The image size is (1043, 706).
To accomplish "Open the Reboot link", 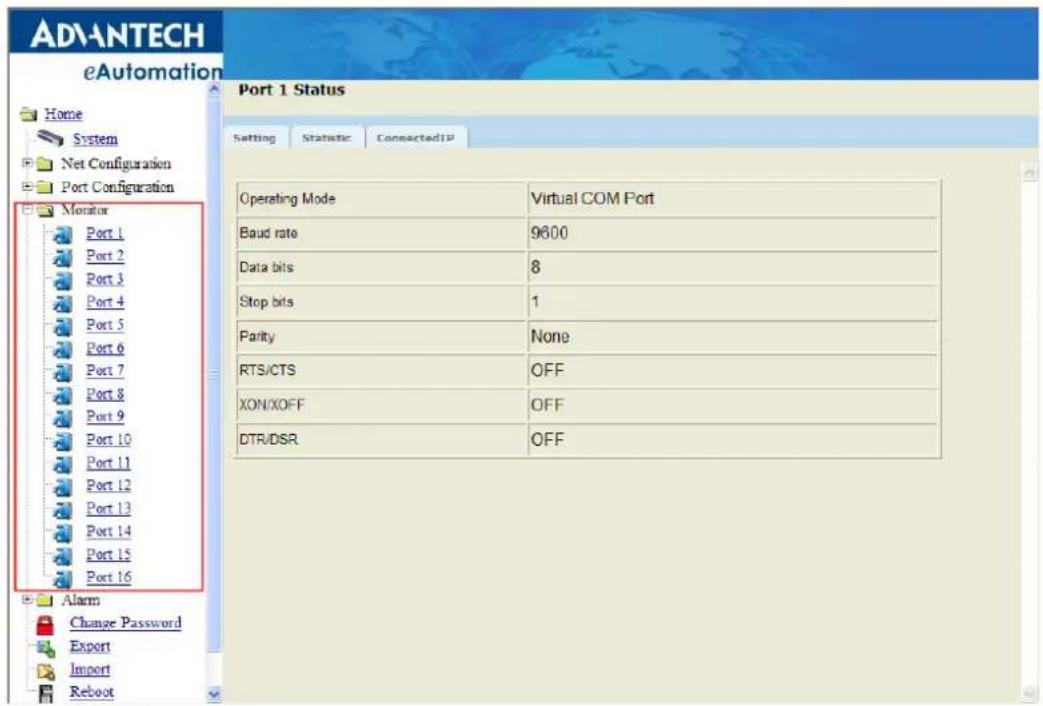I will (x=92, y=692).
